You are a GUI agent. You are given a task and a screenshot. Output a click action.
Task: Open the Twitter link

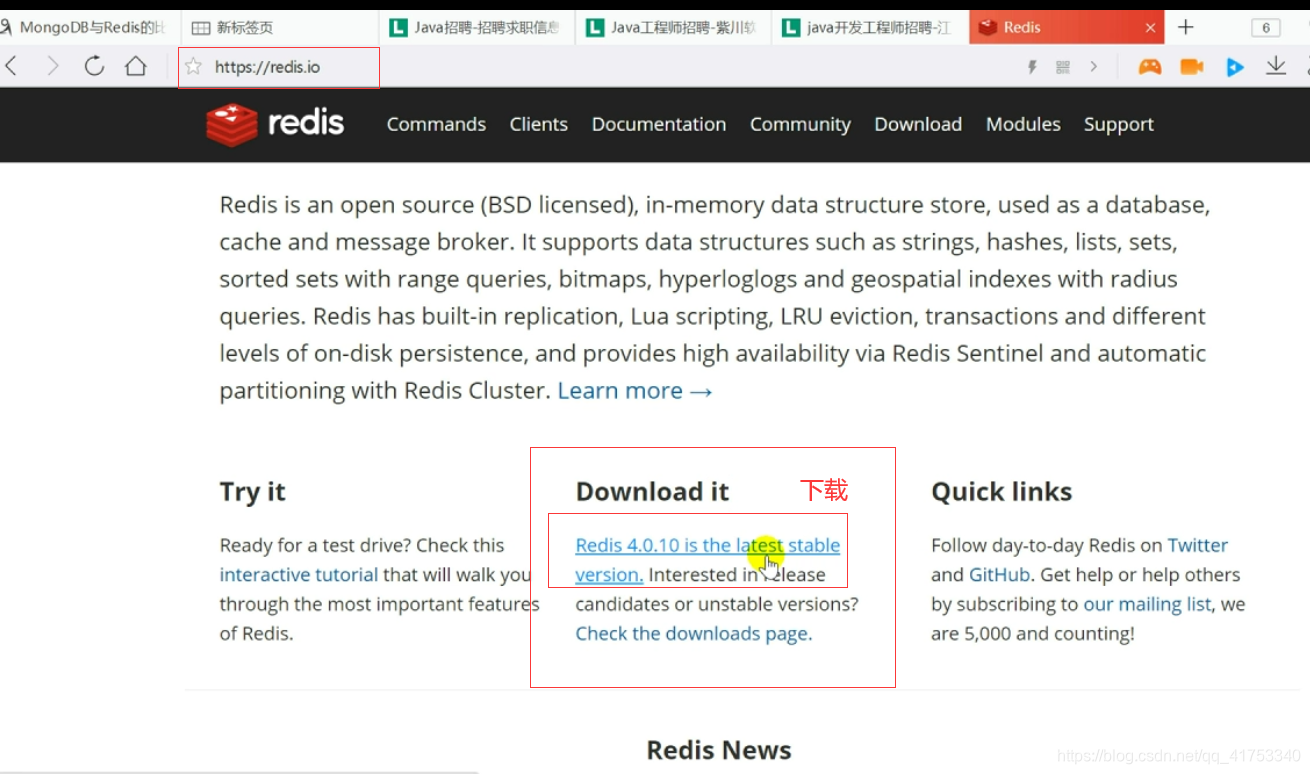[1198, 545]
